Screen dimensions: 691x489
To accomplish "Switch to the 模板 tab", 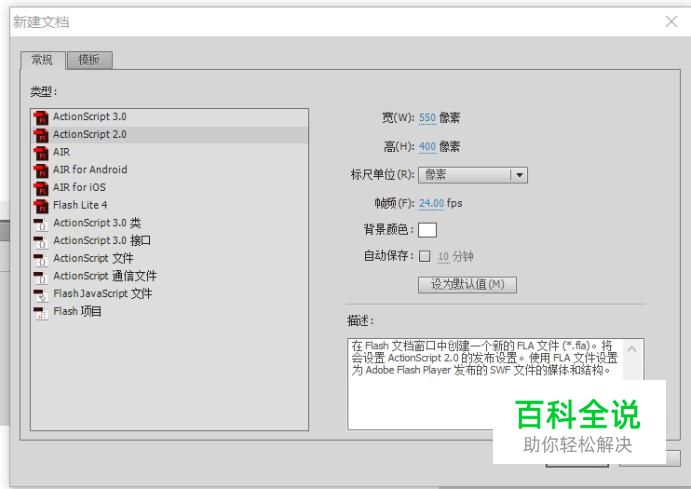I will pyautogui.click(x=89, y=60).
